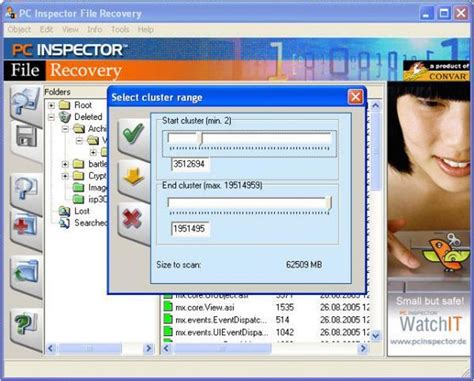This screenshot has height=381, width=474.
Task: Click the Crypt folder icon
Action: (78, 175)
